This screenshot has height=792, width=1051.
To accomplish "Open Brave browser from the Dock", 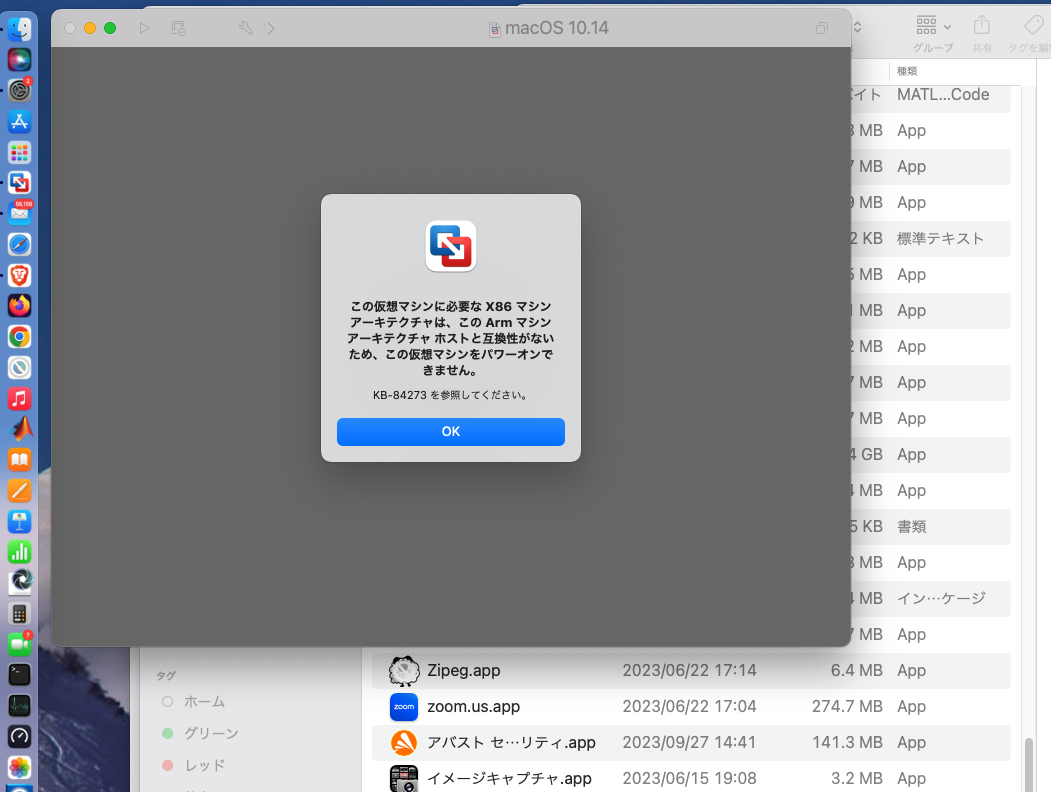I will pyautogui.click(x=19, y=275).
